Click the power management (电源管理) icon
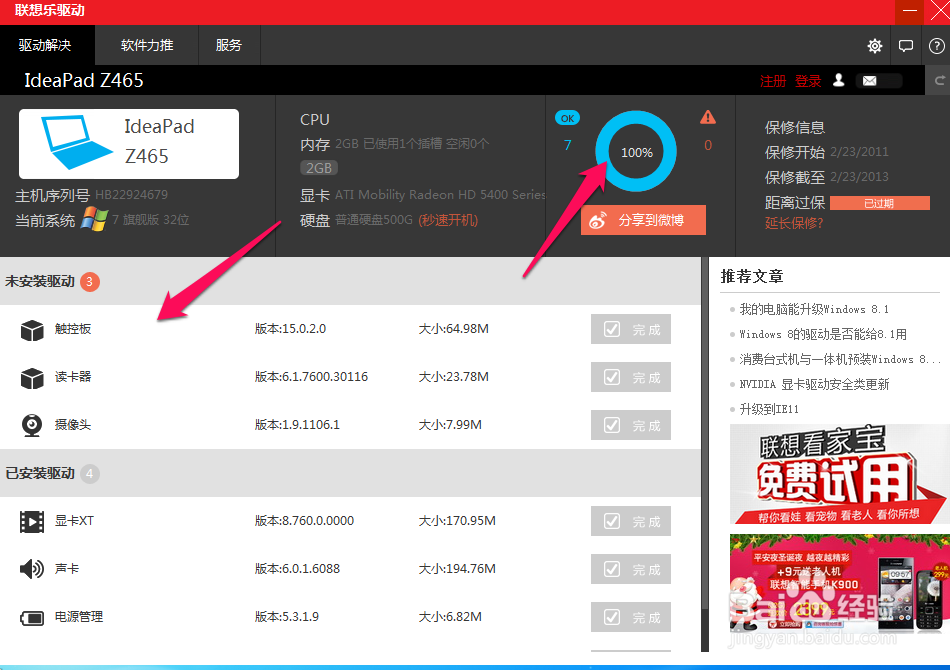The image size is (950, 670). click(31, 616)
